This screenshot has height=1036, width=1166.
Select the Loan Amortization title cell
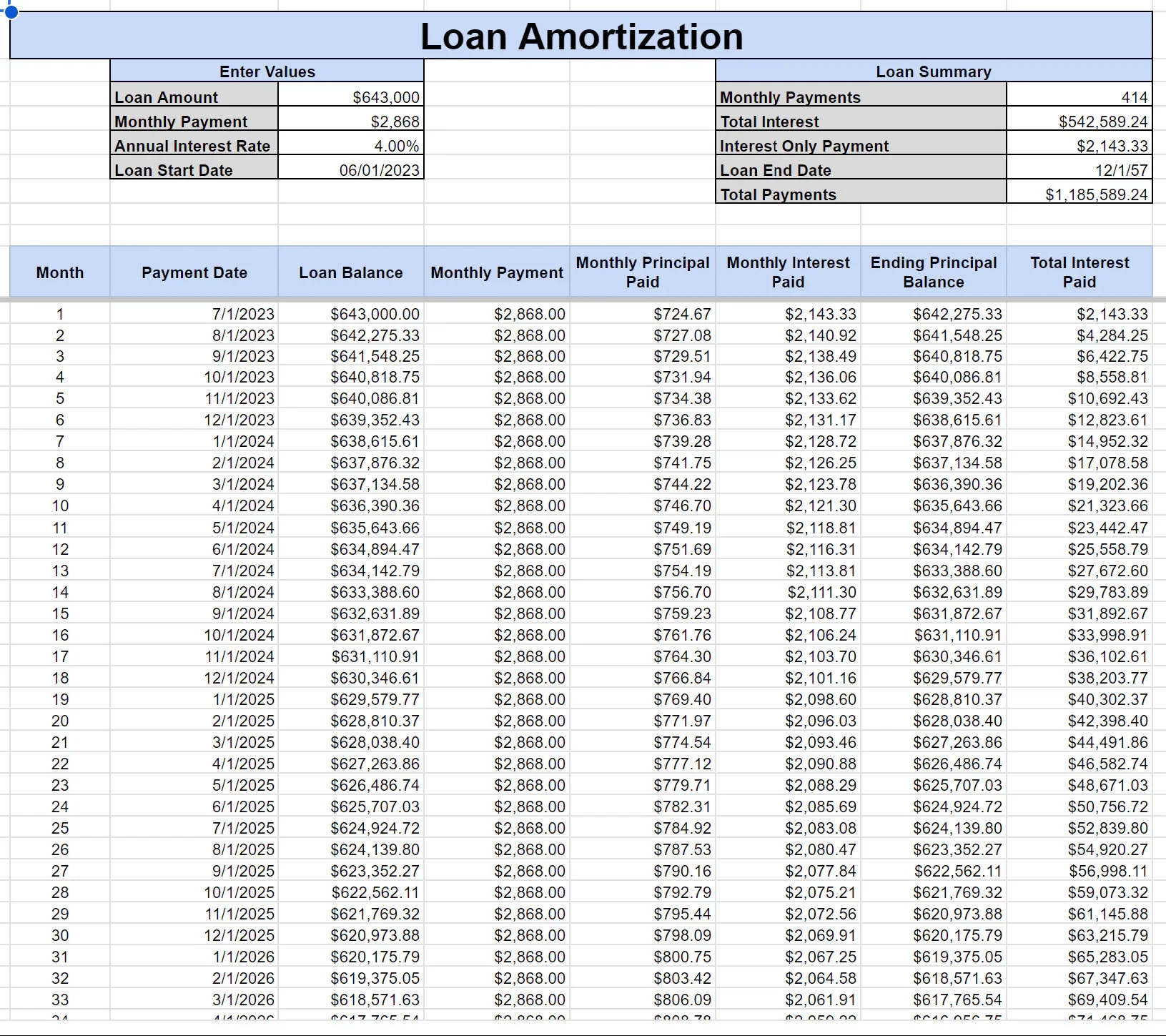(580, 36)
